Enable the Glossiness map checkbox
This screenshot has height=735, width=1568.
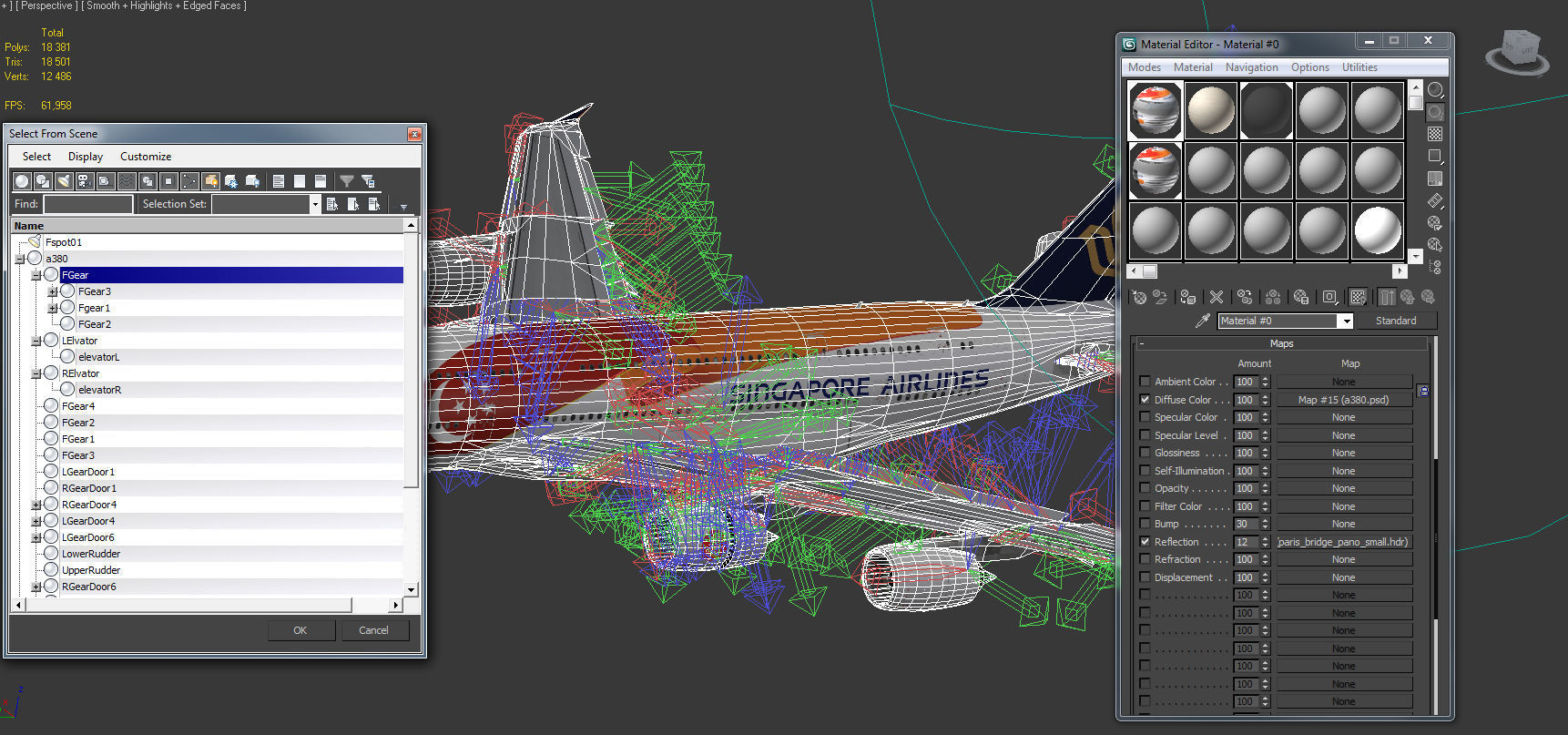coord(1145,453)
